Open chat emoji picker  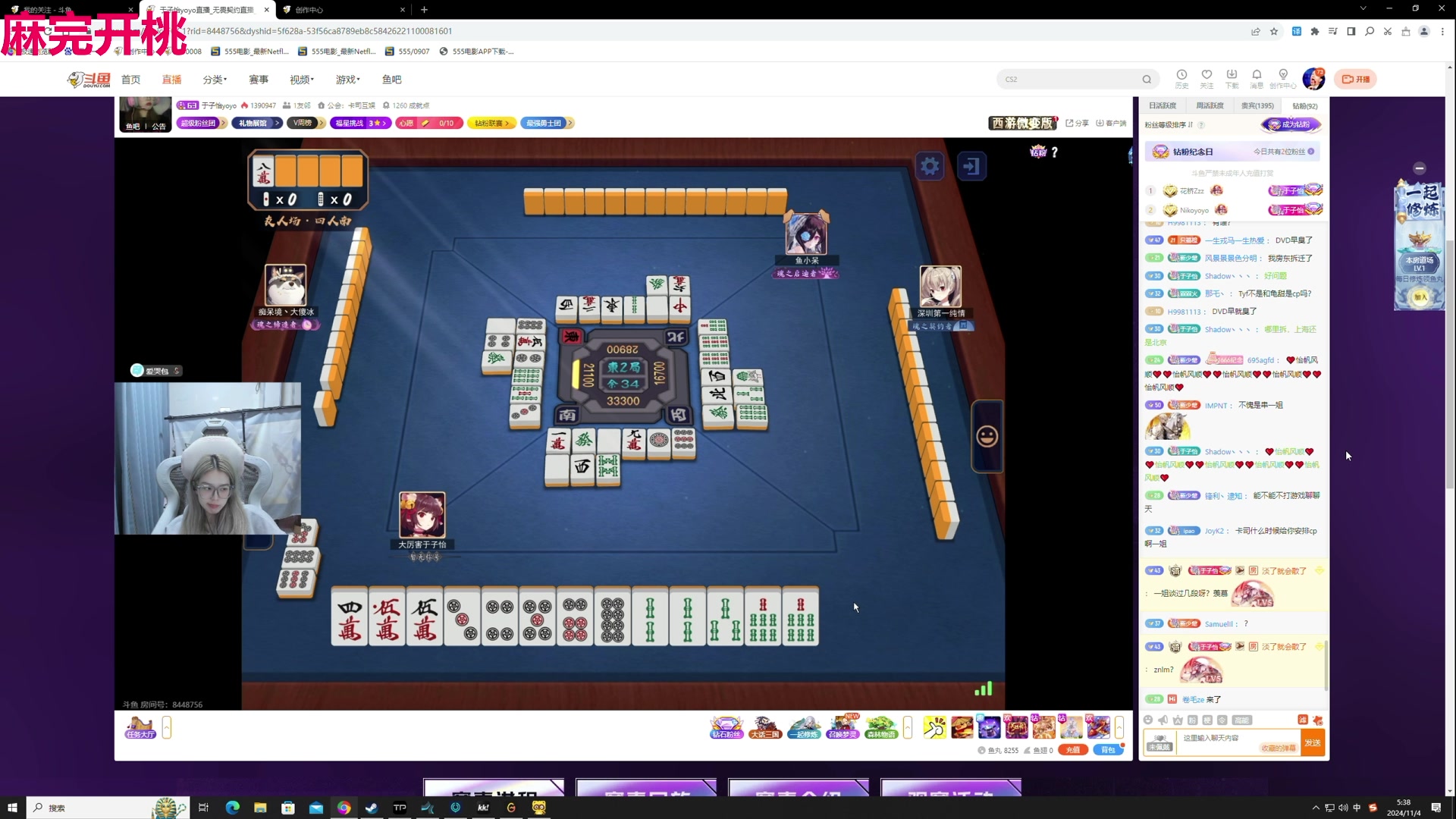coord(1148,720)
